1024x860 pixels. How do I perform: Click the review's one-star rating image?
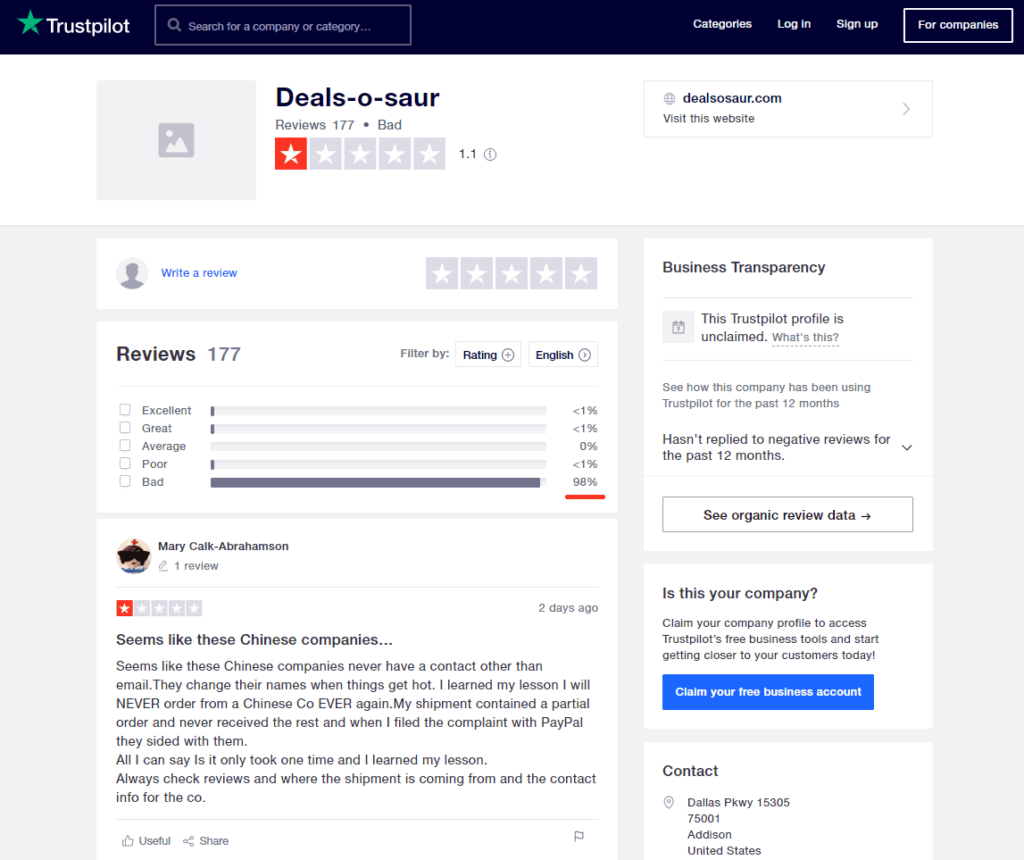click(159, 609)
